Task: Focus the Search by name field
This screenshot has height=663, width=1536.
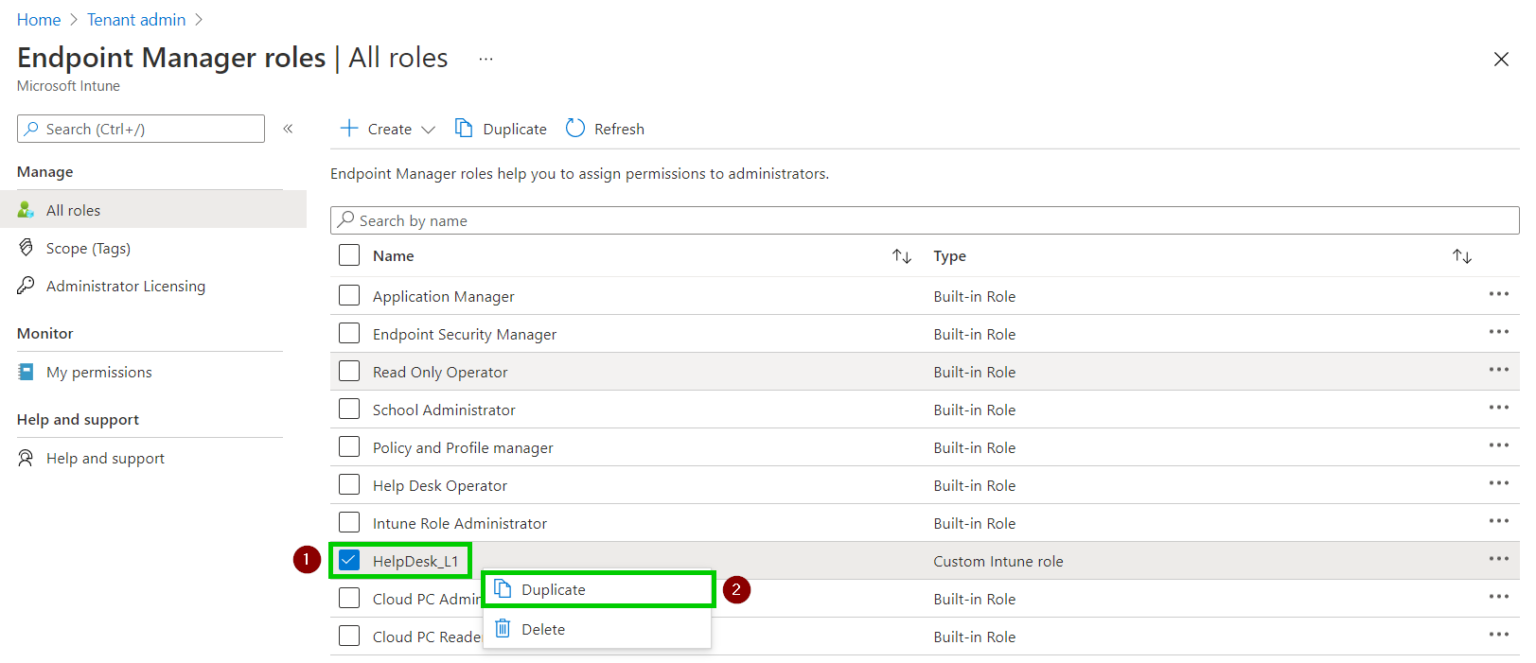Action: (925, 220)
